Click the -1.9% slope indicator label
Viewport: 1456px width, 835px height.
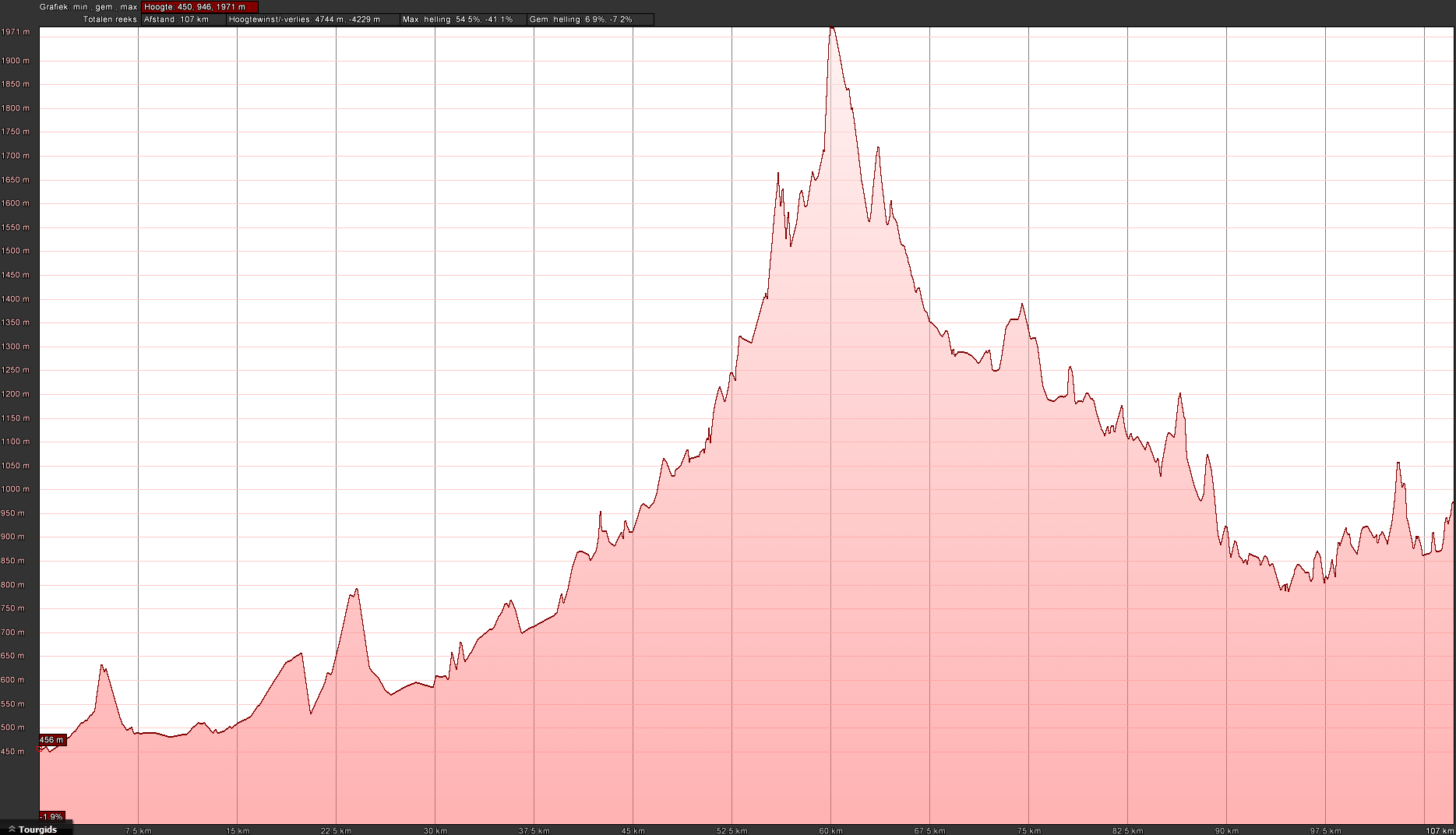pos(51,816)
